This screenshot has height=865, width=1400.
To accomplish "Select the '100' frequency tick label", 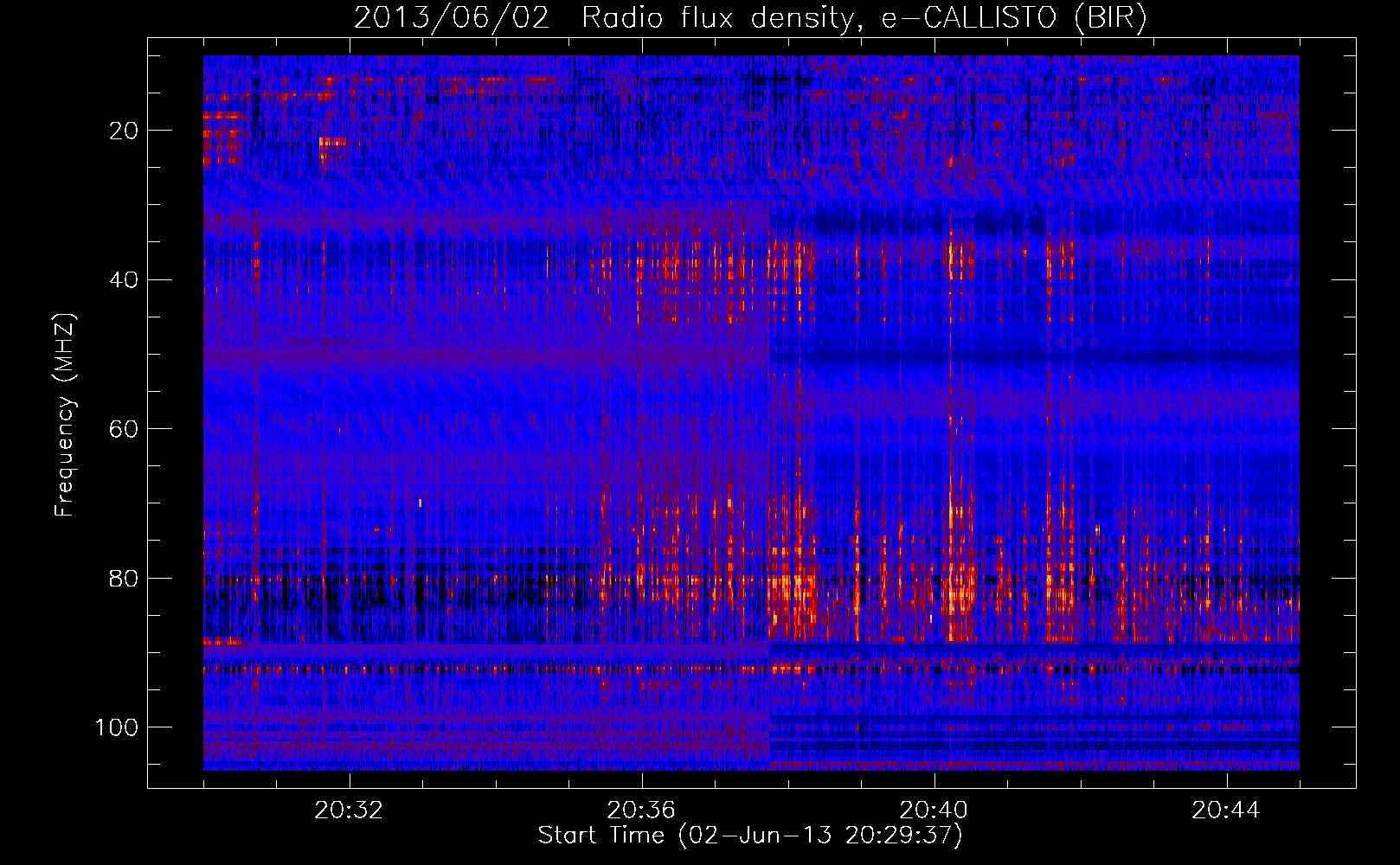I will pyautogui.click(x=117, y=727).
